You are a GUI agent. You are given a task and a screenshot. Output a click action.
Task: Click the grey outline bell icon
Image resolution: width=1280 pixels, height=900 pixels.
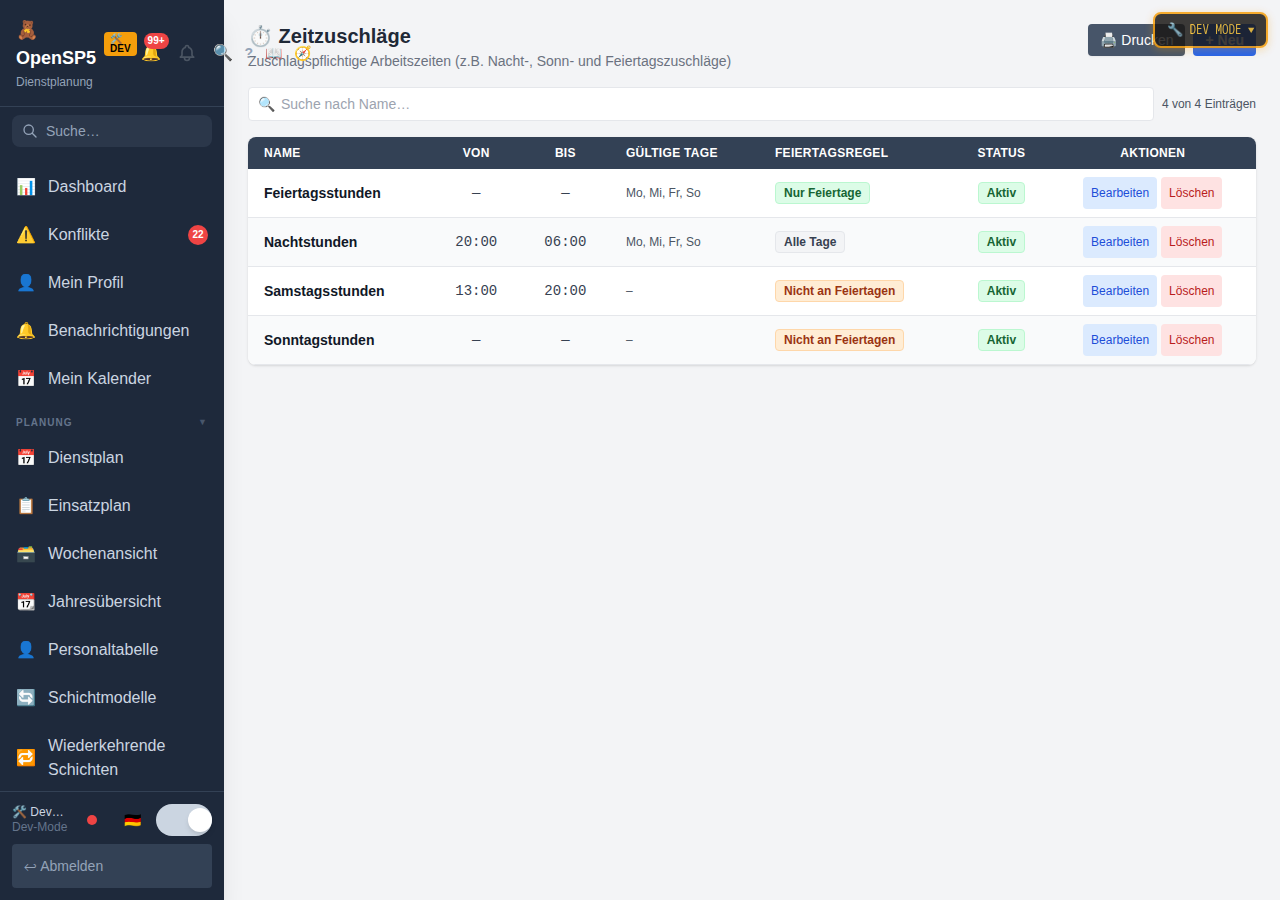(x=187, y=53)
